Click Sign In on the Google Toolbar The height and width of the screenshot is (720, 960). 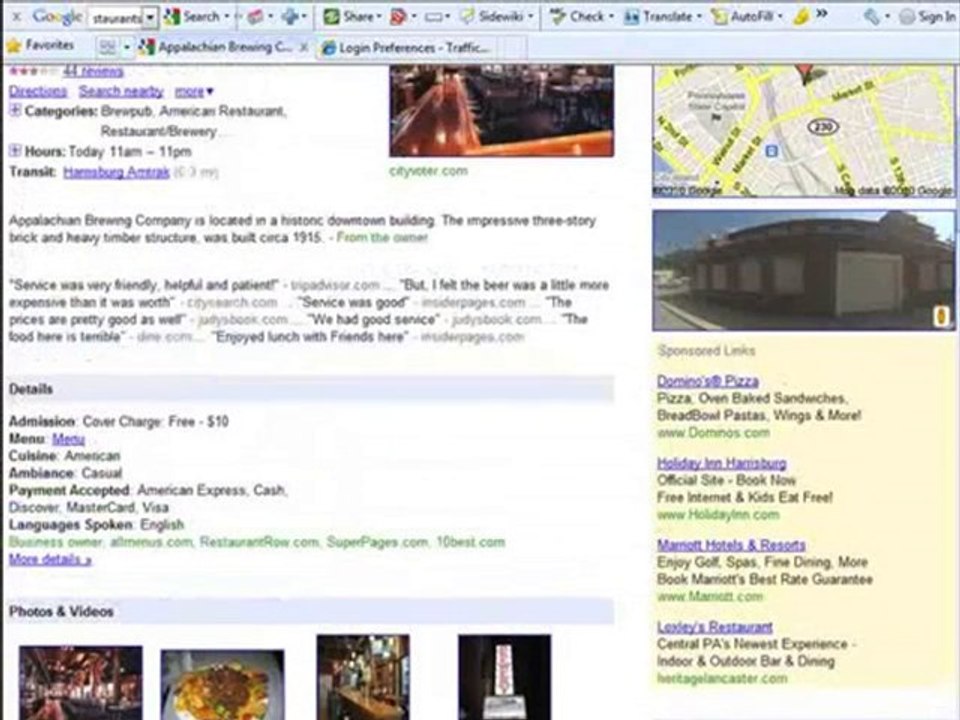click(x=927, y=17)
